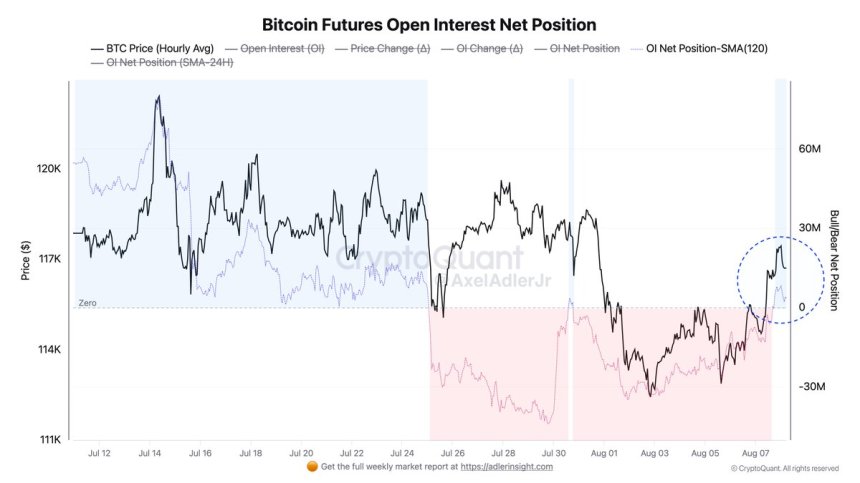
Task: Click the Aug 07 x-axis marker
Action: tap(756, 453)
